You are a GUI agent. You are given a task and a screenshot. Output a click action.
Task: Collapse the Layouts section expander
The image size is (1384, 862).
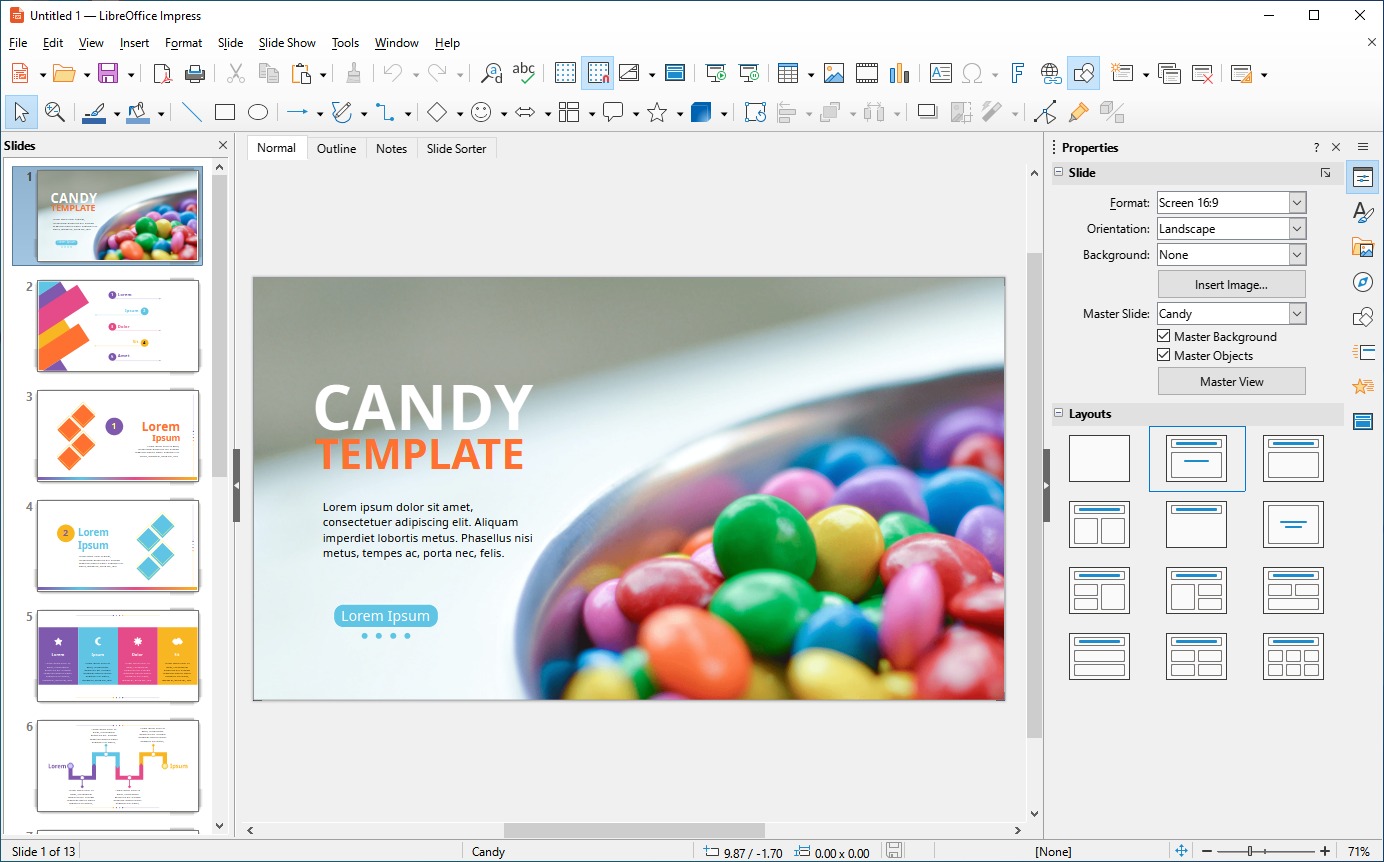tap(1059, 414)
